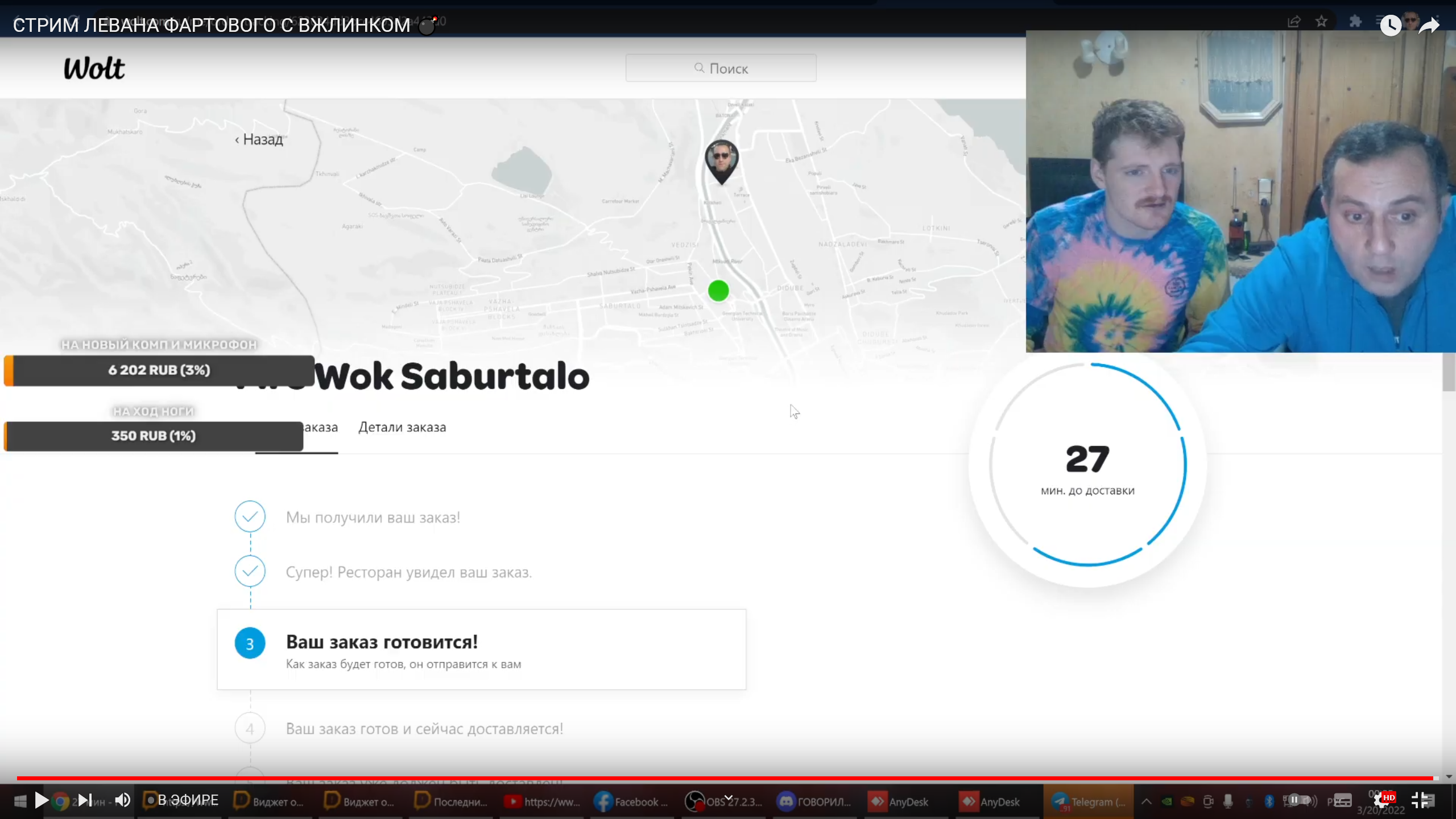Image resolution: width=1456 pixels, height=819 pixels.
Task: Open the YouTube https://ww... taskbar window
Action: pyautogui.click(x=543, y=801)
